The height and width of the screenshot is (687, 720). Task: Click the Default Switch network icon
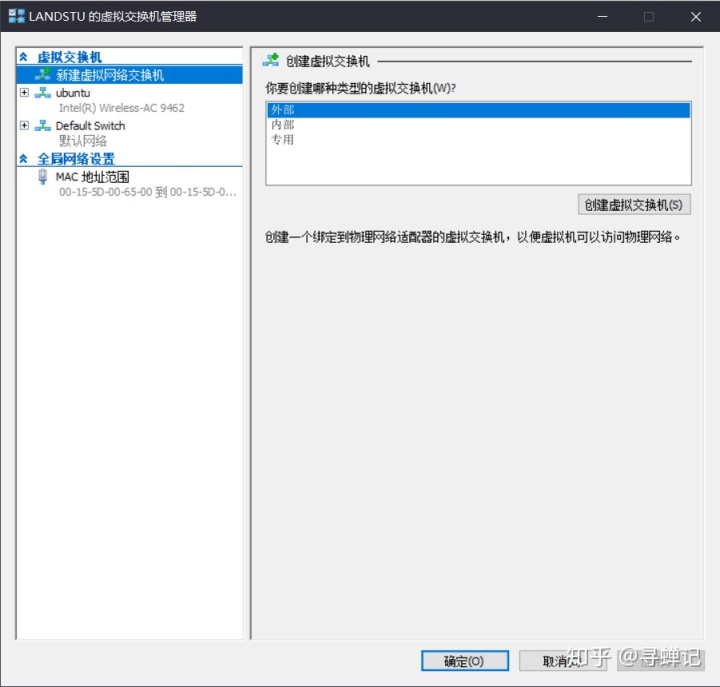(x=43, y=125)
